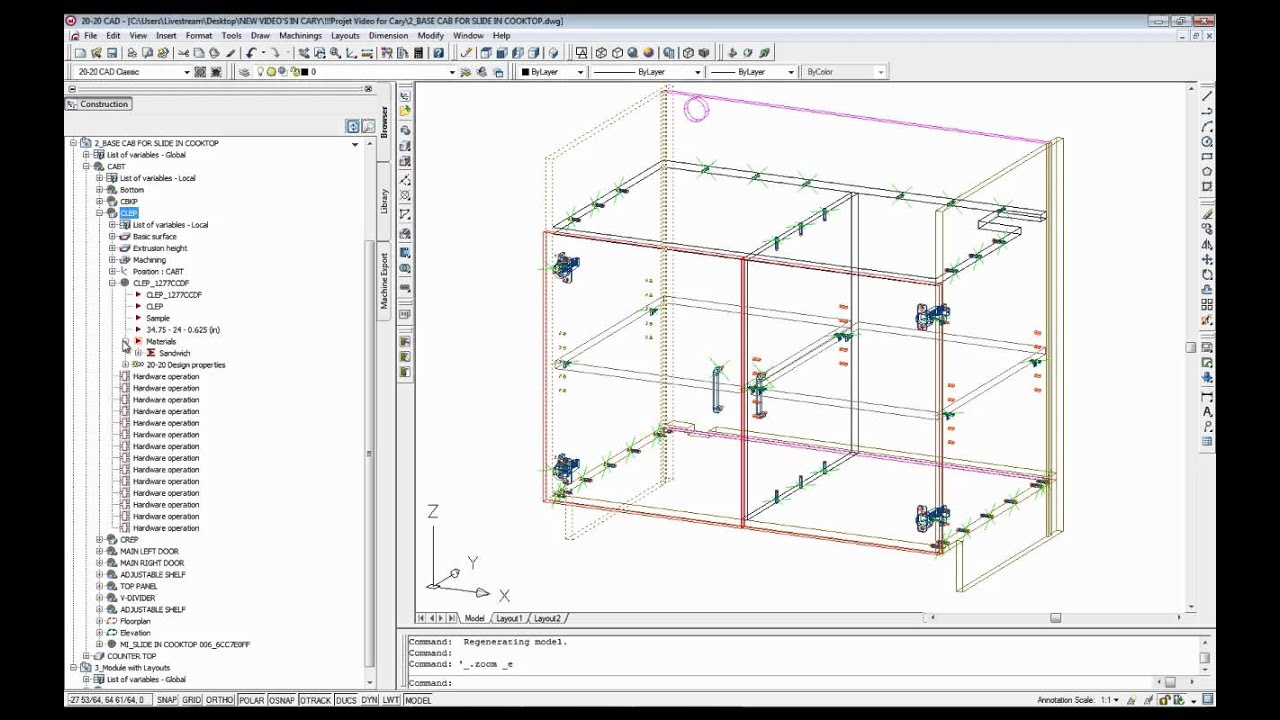This screenshot has height=720, width=1280.
Task: Switch to the Layout2 tab
Action: point(547,618)
